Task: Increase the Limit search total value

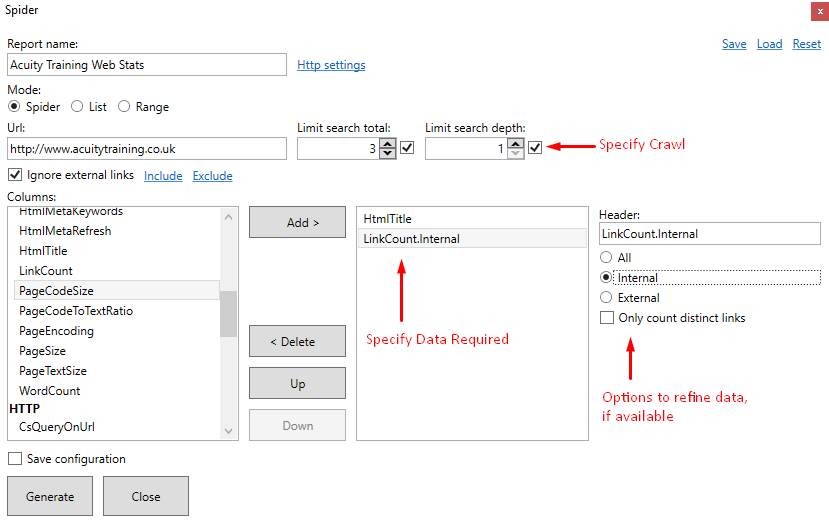Action: [388, 143]
